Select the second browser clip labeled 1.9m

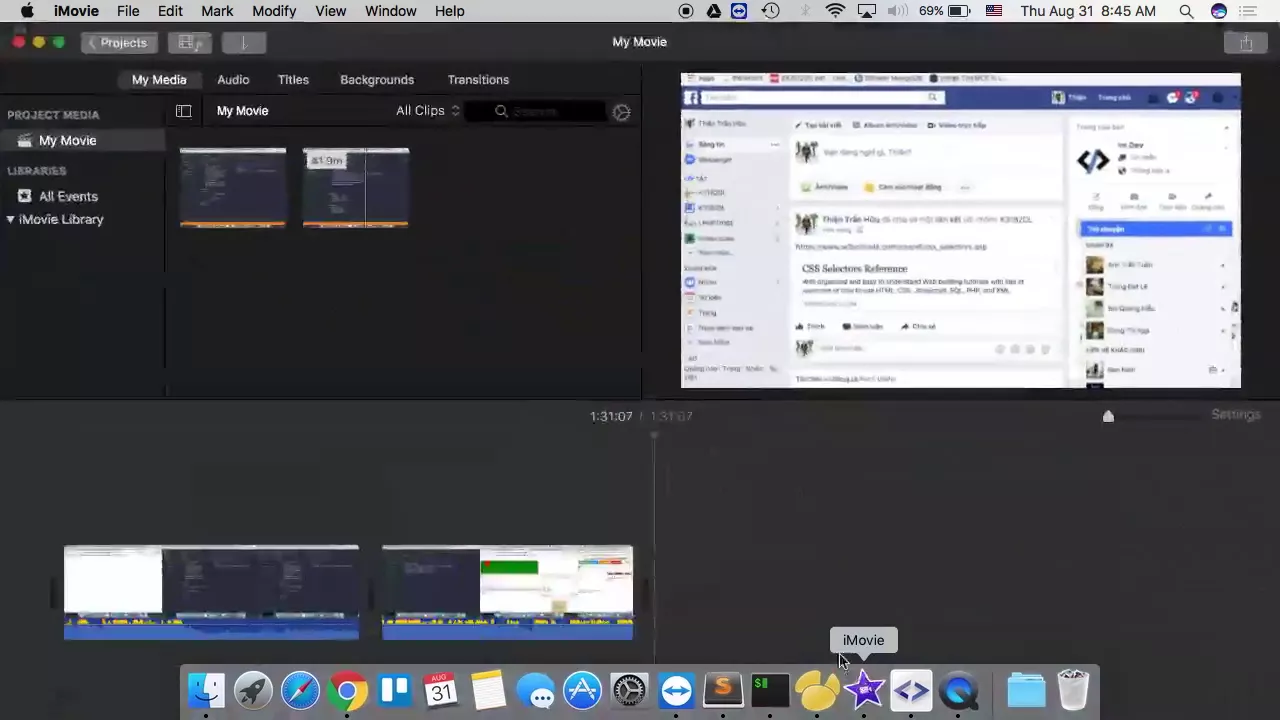(356, 188)
